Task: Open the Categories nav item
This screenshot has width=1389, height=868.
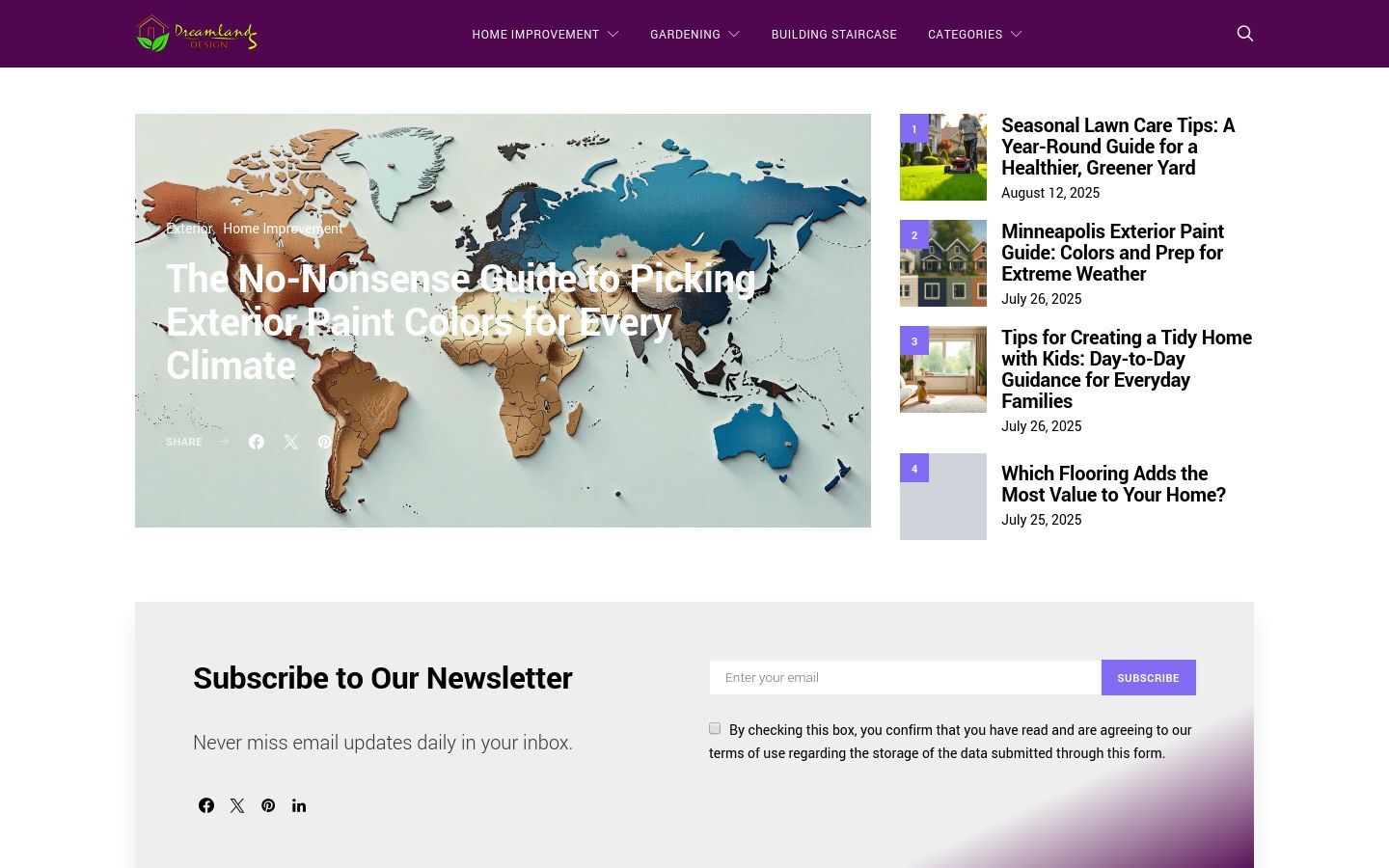Action: [965, 34]
